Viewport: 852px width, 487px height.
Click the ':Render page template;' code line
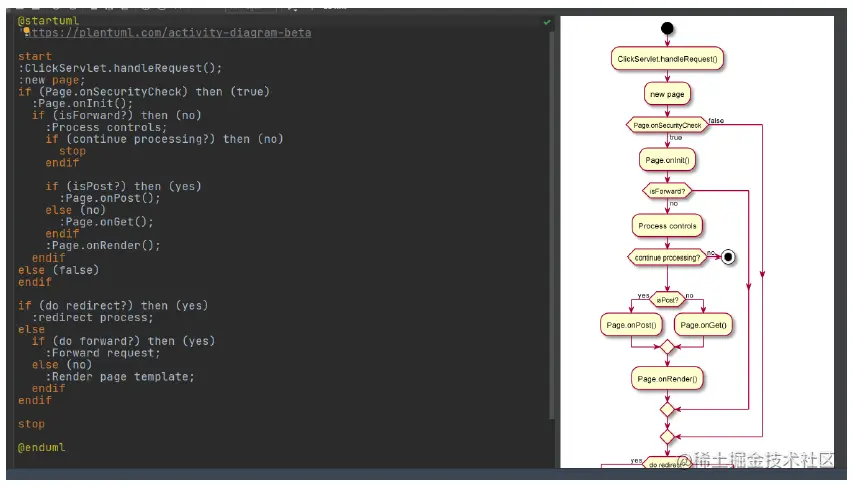click(120, 377)
